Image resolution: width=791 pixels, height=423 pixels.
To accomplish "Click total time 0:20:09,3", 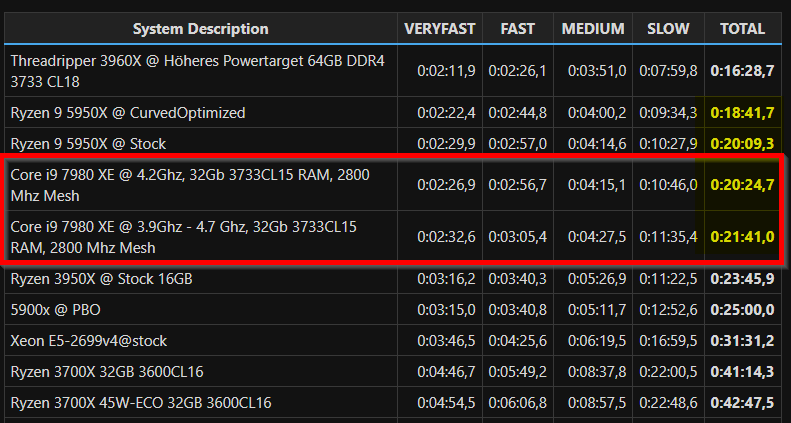I will click(742, 144).
